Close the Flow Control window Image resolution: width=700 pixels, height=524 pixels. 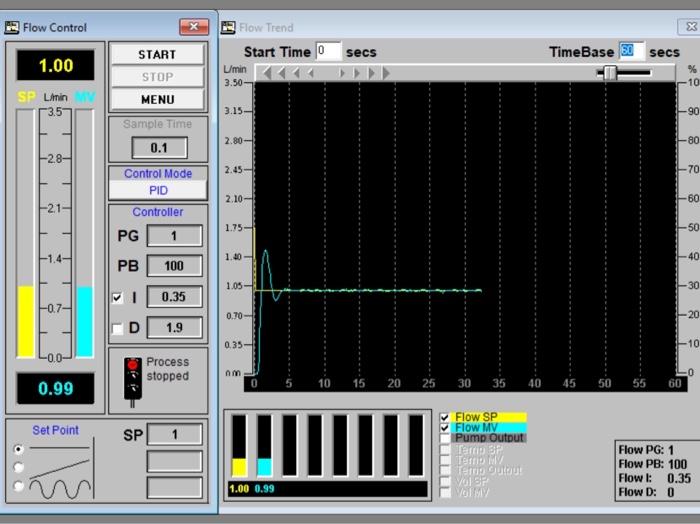pyautogui.click(x=194, y=27)
